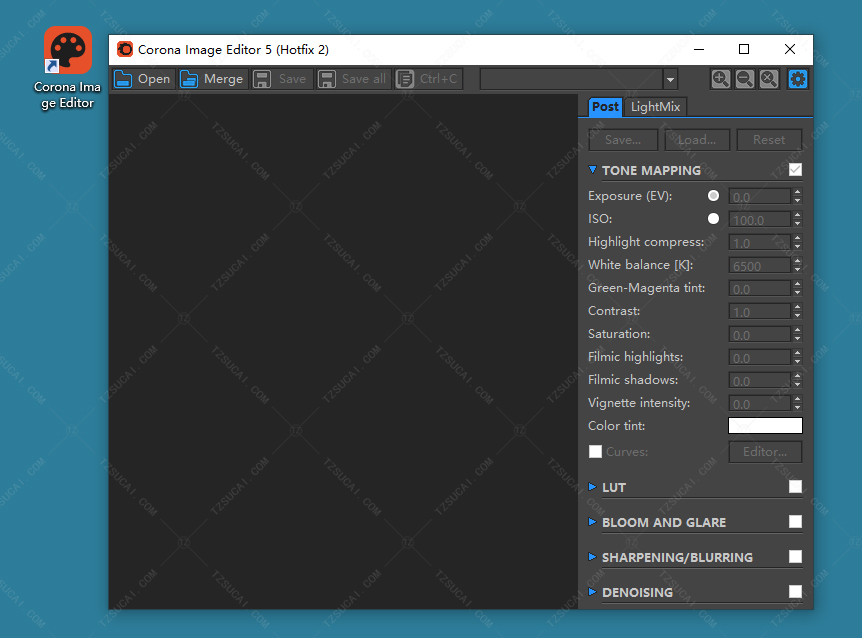
Task: Click the empty image viewport area
Action: point(343,352)
